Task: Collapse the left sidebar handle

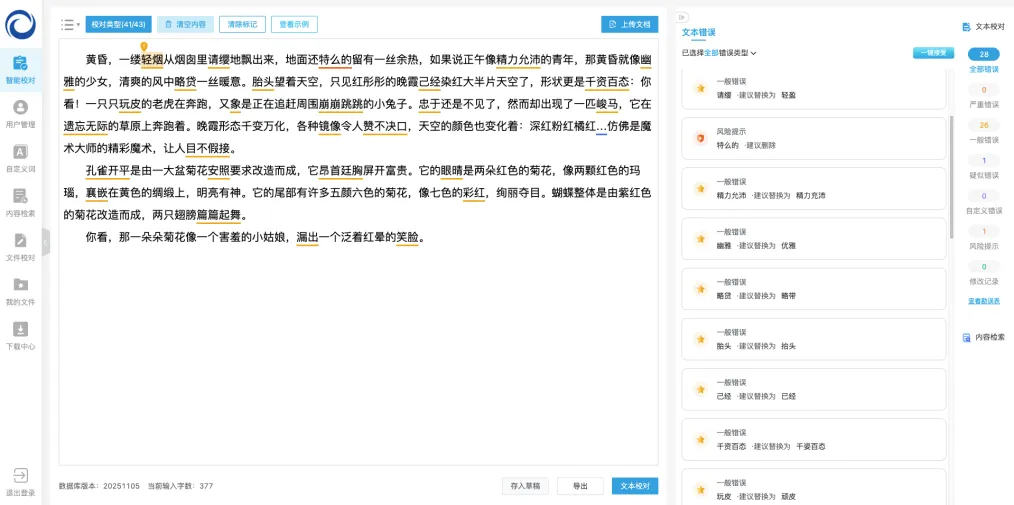Action: [45, 242]
